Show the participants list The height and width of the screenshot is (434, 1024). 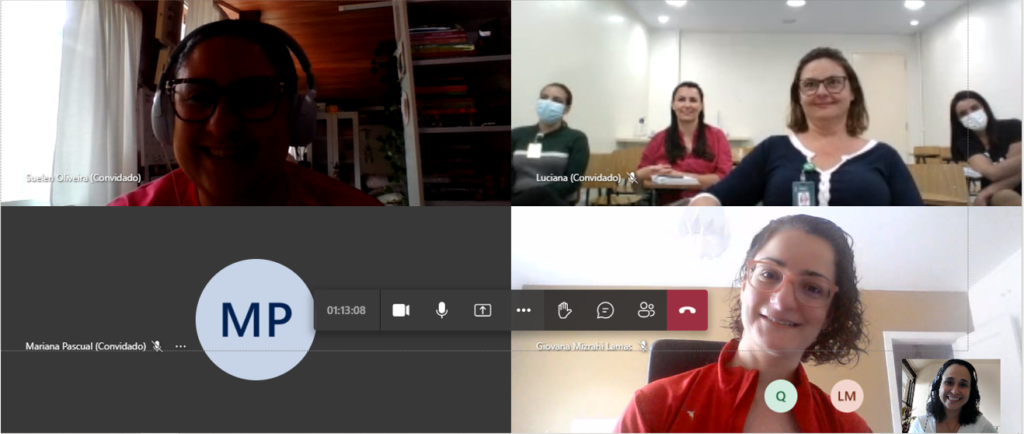646,310
